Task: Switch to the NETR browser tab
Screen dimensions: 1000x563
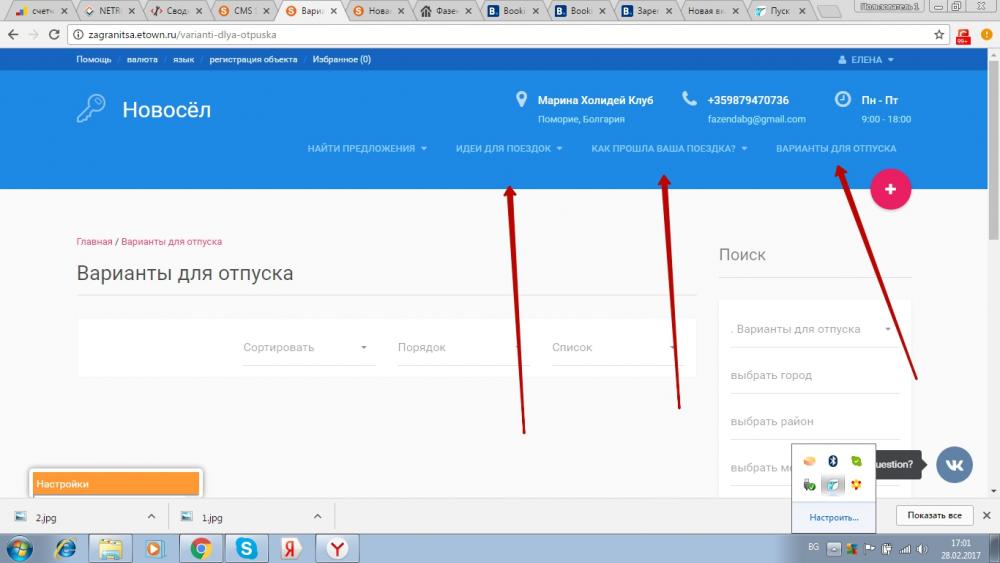Action: tap(109, 11)
